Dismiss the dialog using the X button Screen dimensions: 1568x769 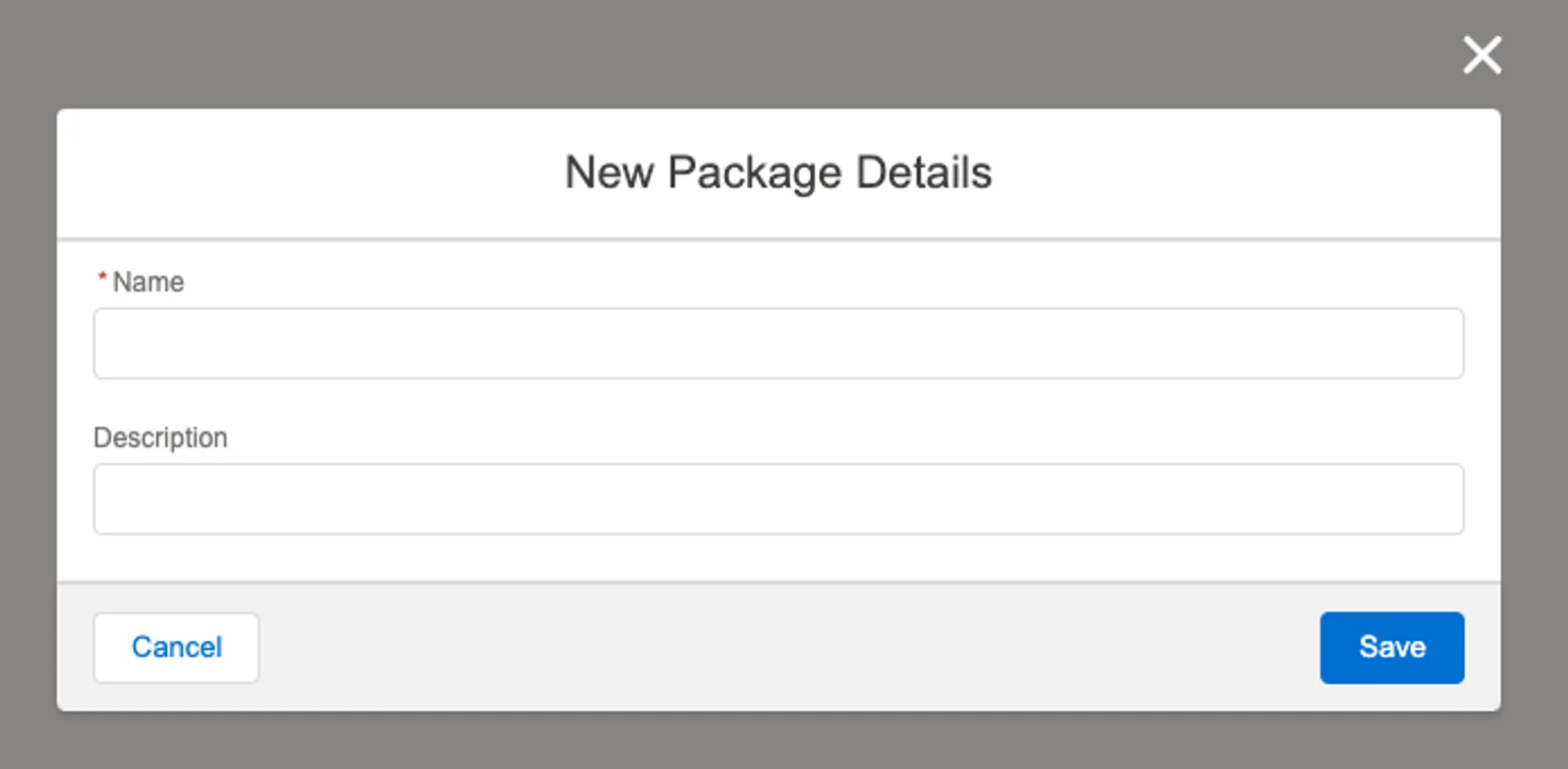1481,55
